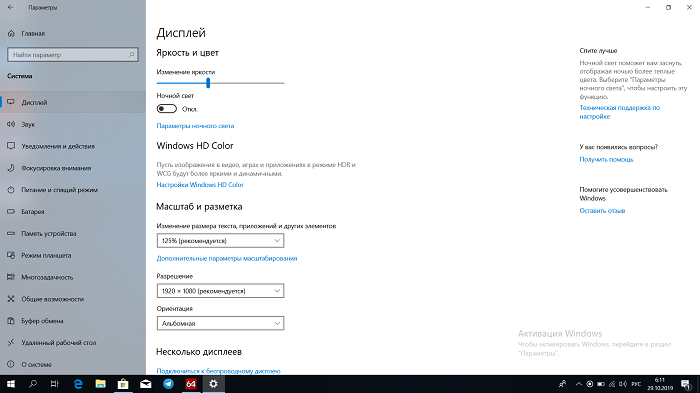Expand the Альбомная orientation dropdown
This screenshot has width=700, height=393.
tap(220, 323)
